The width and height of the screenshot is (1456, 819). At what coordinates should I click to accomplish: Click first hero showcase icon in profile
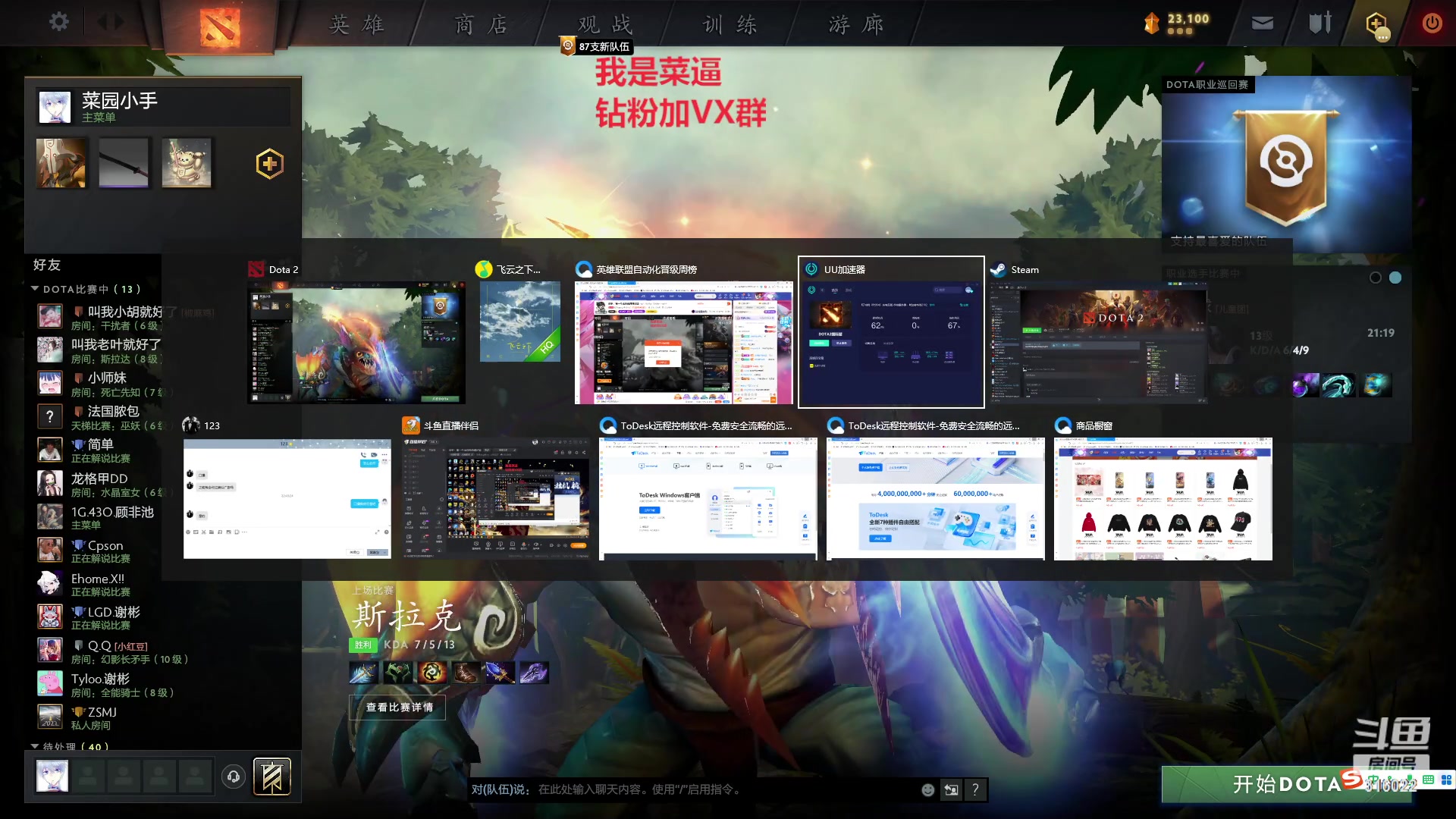61,163
